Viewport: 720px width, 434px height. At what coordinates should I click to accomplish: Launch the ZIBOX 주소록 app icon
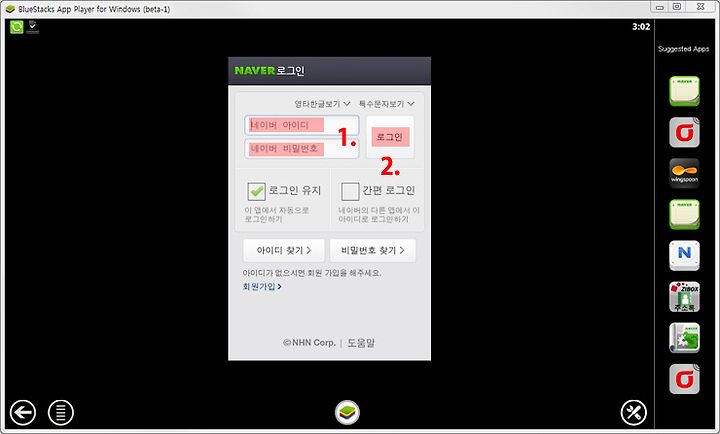tap(684, 297)
